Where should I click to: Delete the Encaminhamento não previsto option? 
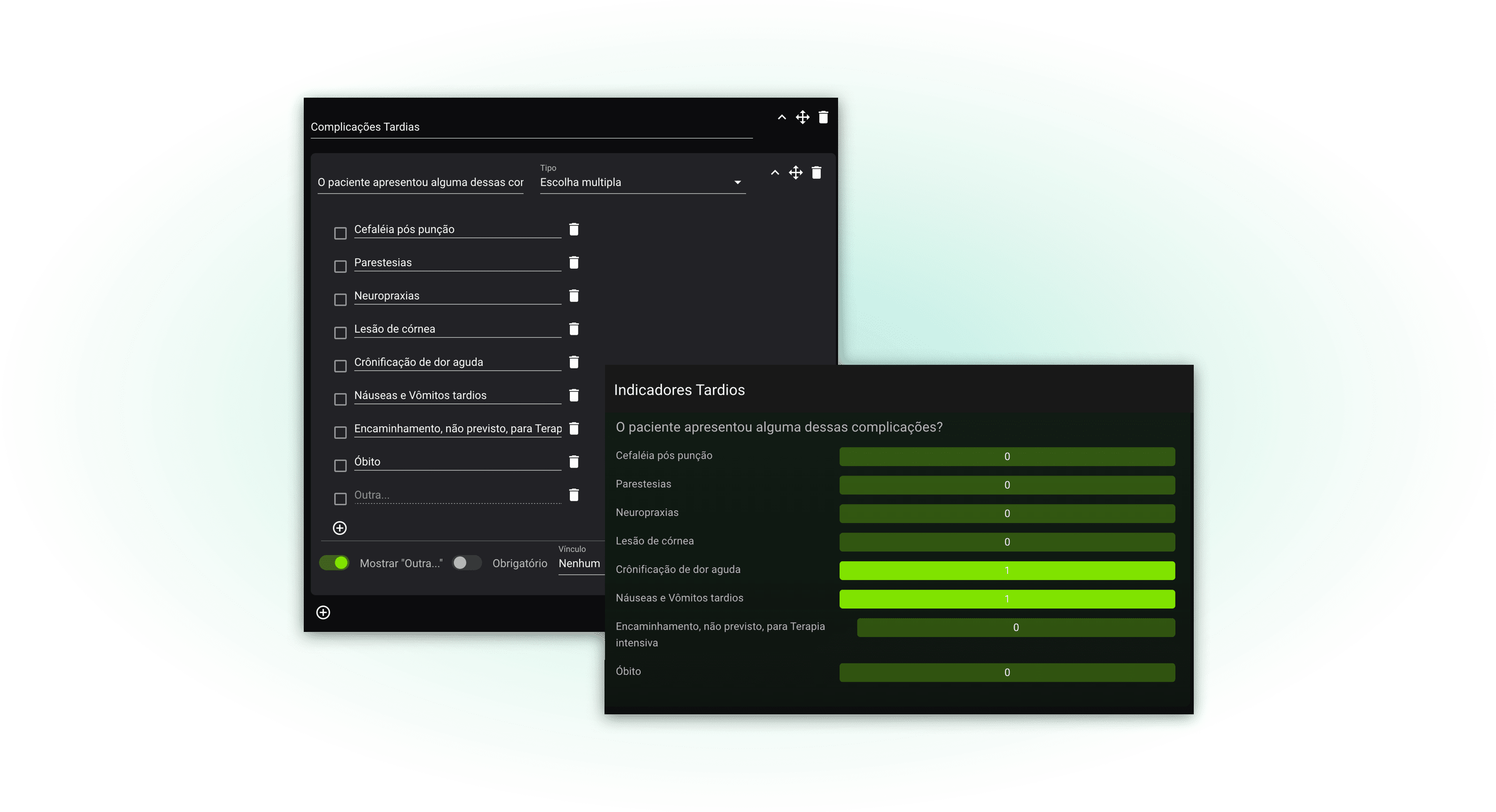pyautogui.click(x=574, y=429)
